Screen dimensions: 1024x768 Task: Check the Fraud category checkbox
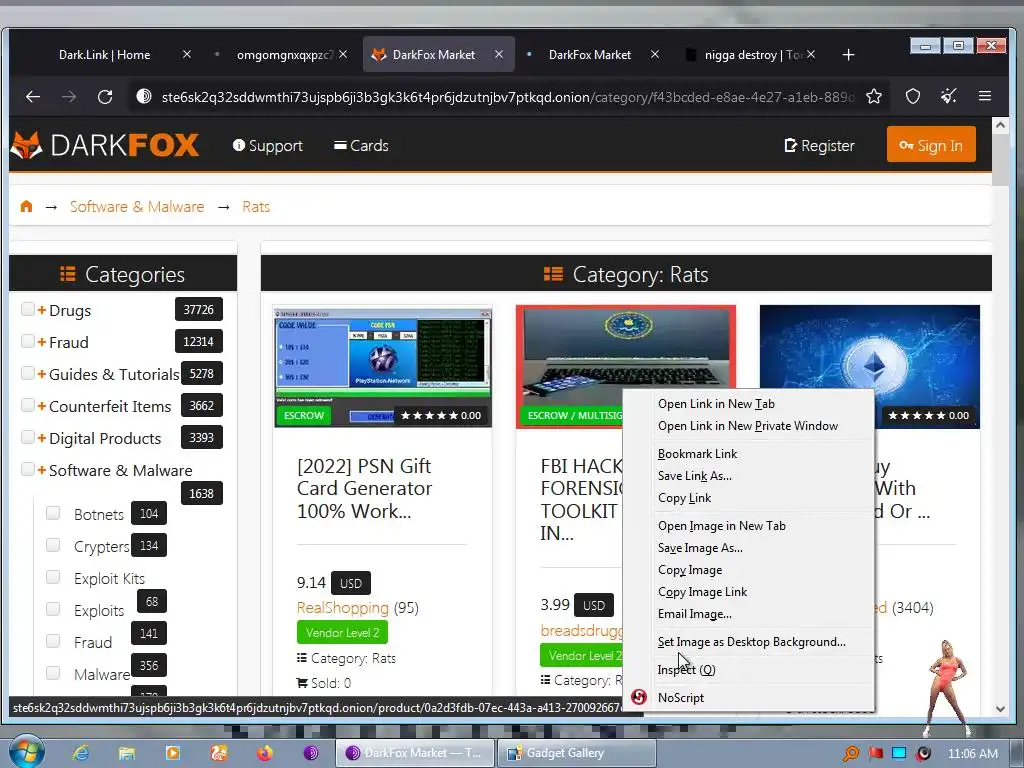click(x=27, y=341)
